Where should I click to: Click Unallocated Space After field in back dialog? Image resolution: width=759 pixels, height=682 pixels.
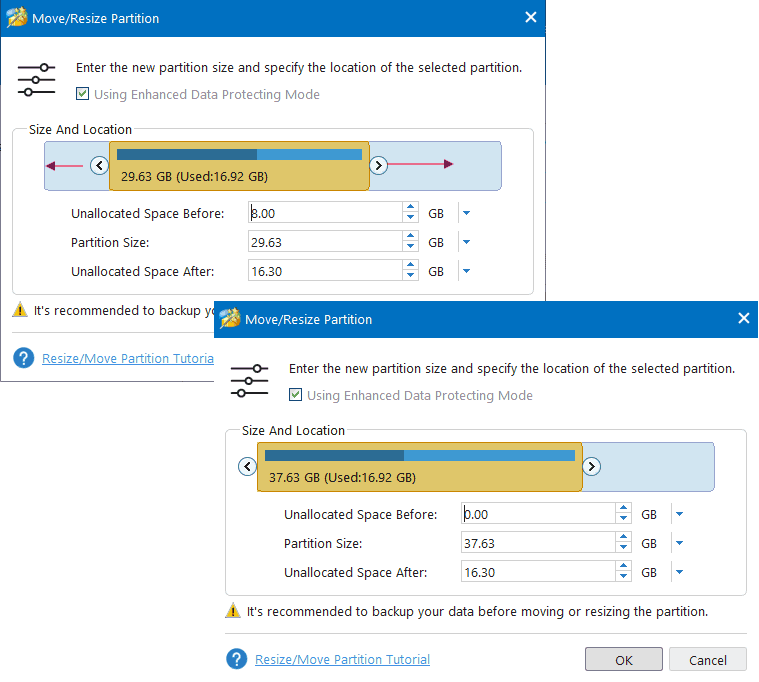point(325,271)
